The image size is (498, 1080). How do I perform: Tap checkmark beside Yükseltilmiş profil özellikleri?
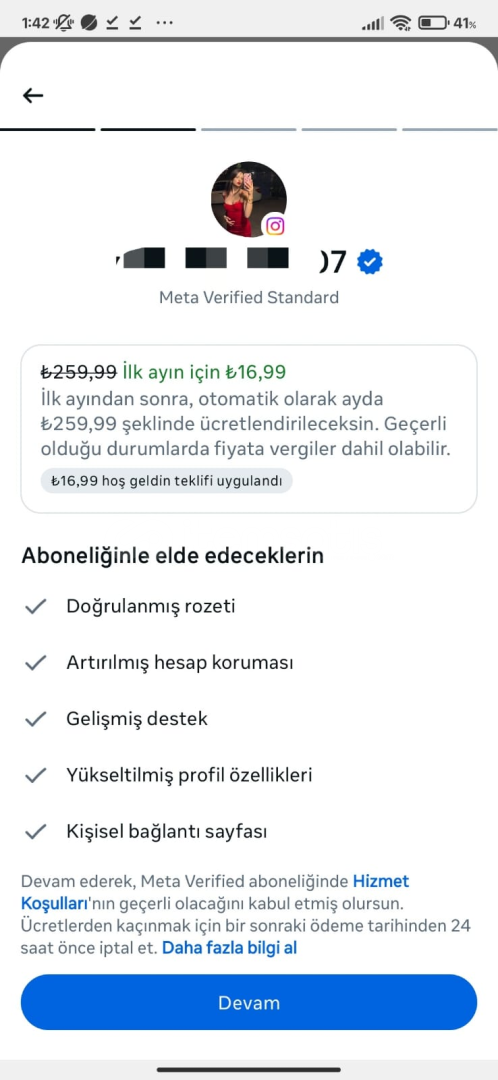coord(35,776)
